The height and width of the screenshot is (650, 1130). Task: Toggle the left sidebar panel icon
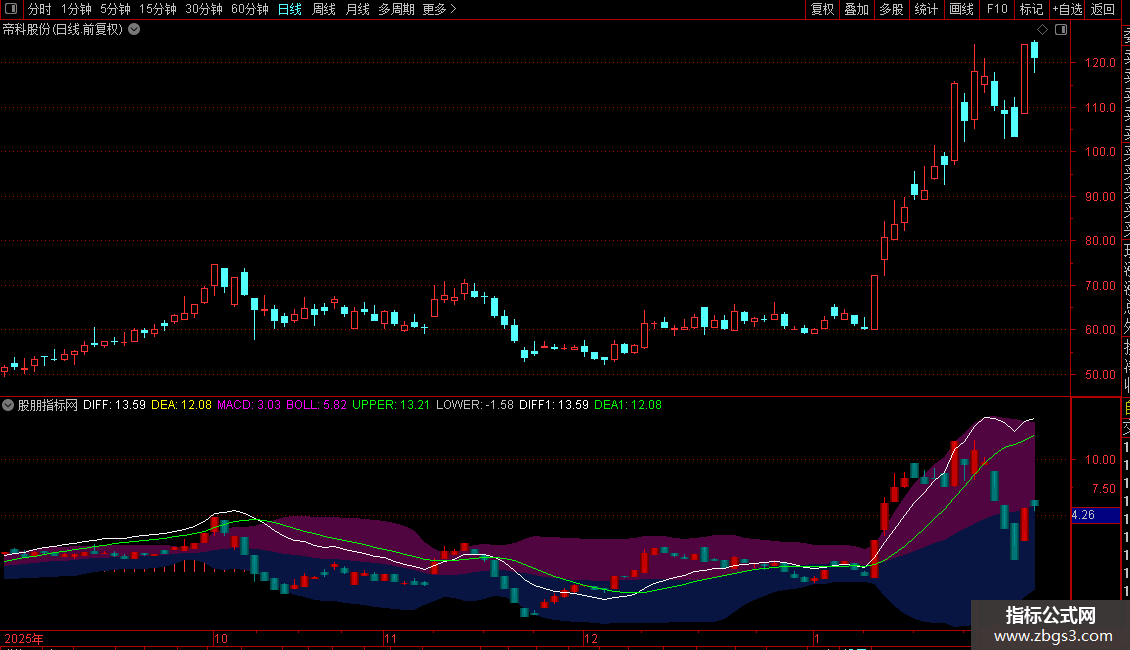11,9
